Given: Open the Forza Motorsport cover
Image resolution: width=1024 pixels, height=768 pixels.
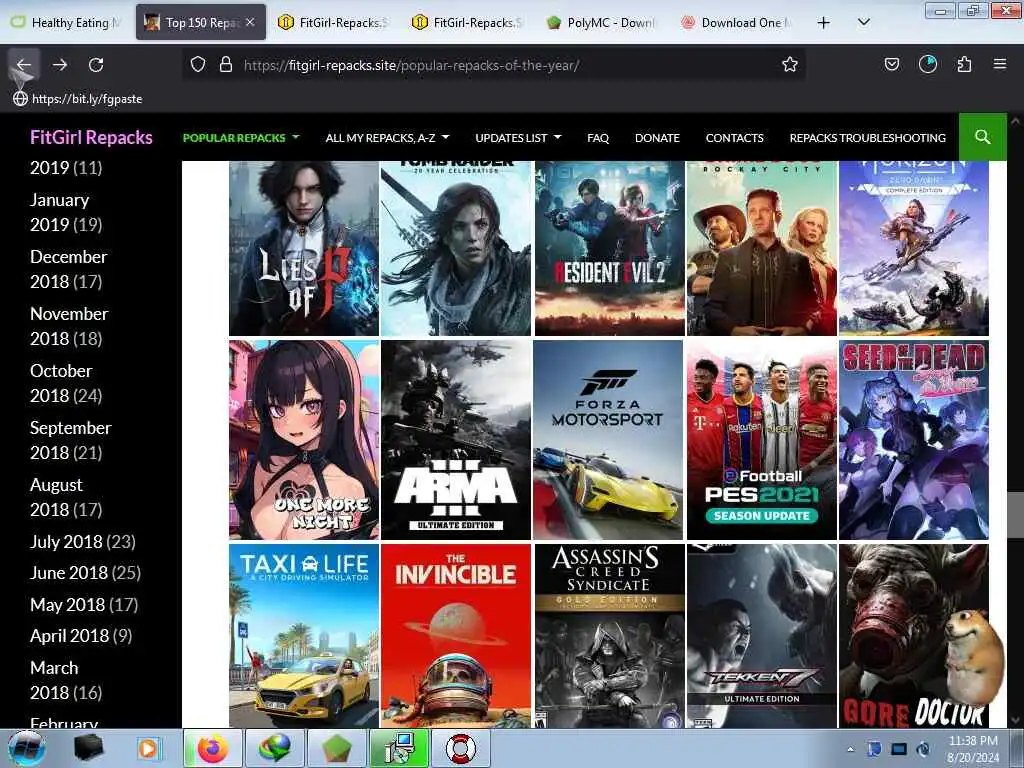Looking at the screenshot, I should [608, 440].
